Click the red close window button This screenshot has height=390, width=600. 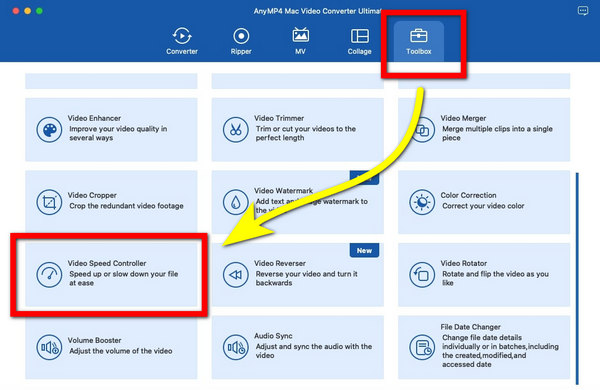(16, 11)
